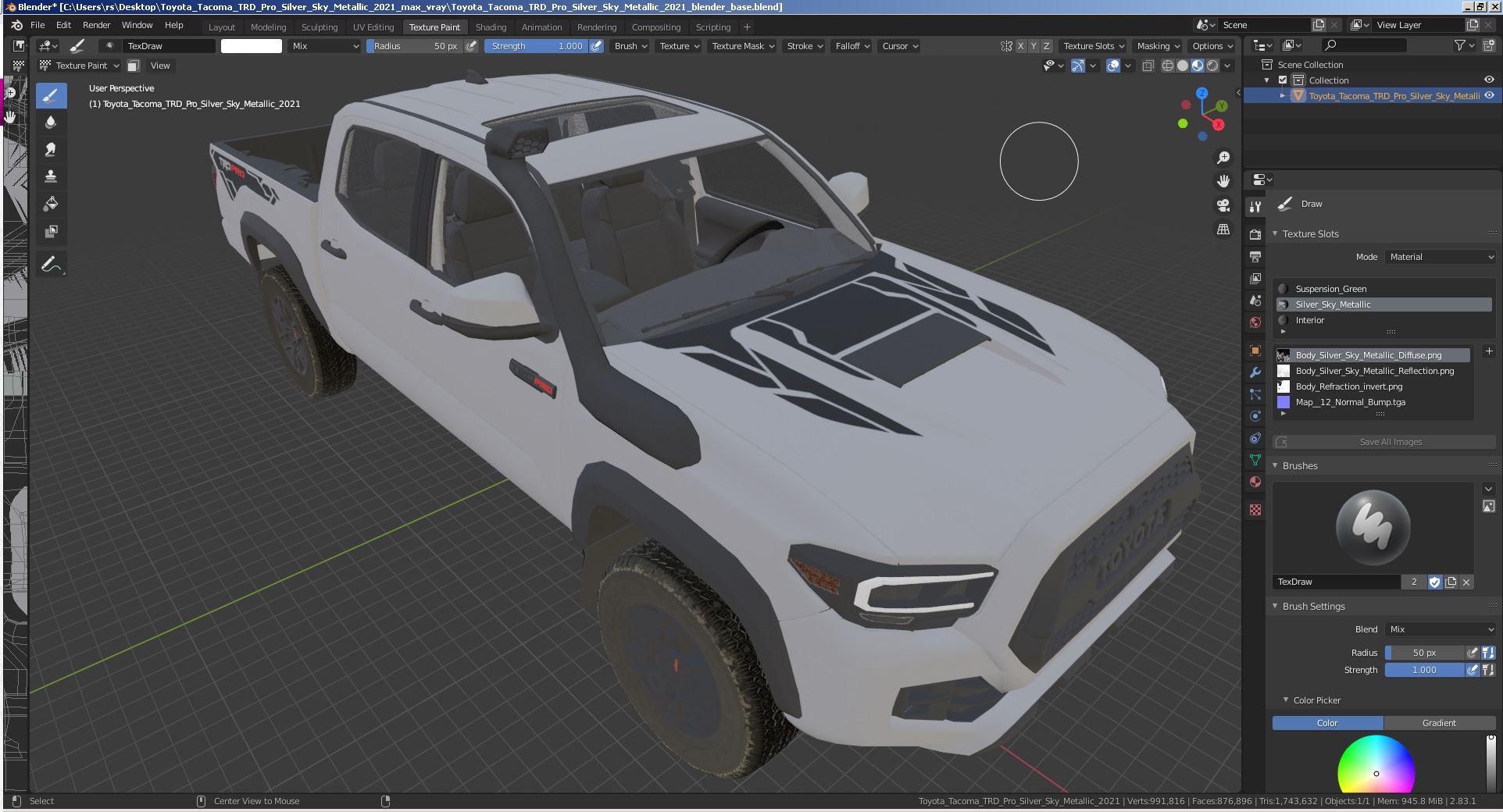Open the Material properties tab
Screen dimensions: 1503x812
[x=1255, y=482]
